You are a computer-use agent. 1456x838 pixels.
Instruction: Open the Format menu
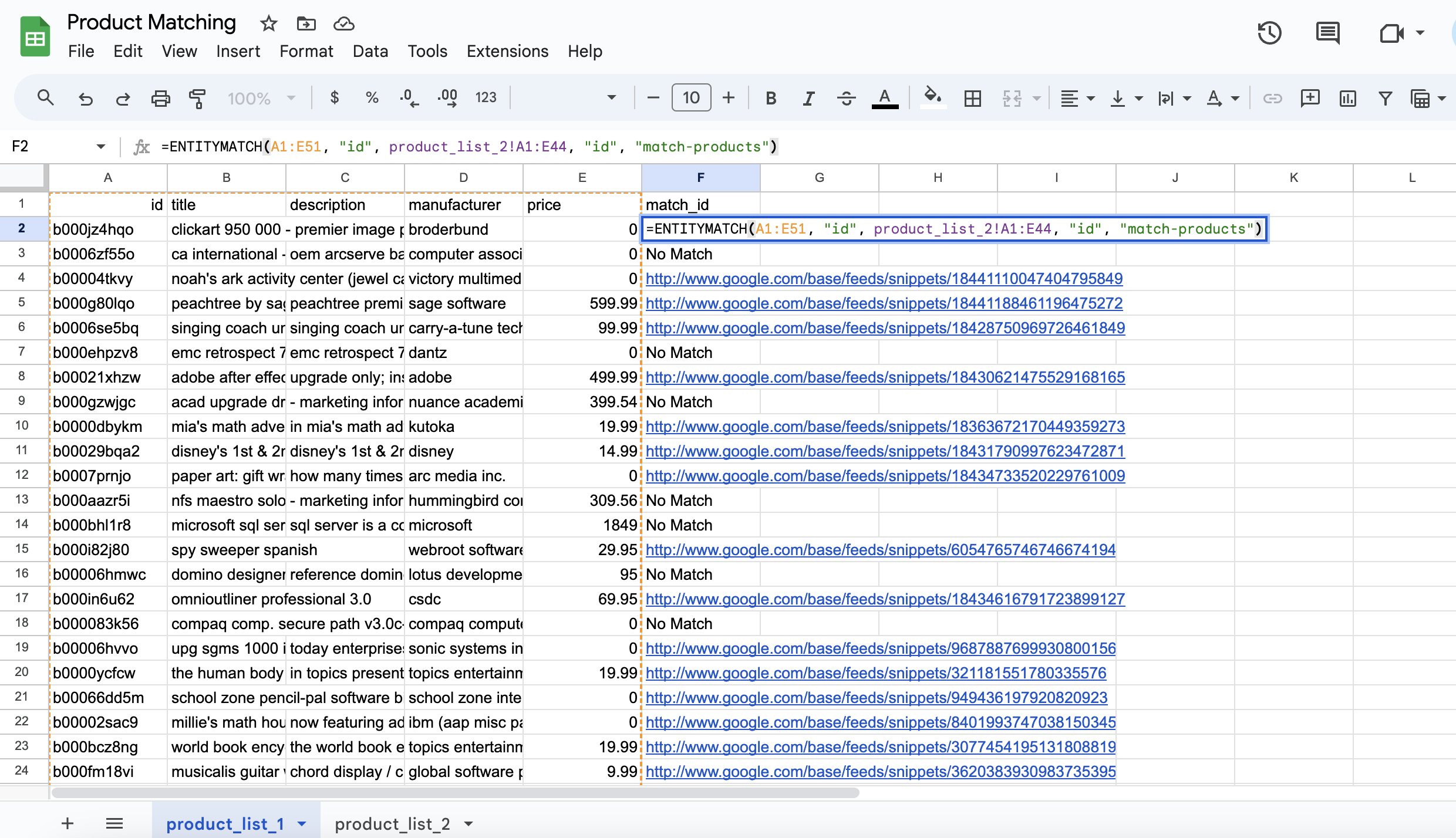coord(306,52)
